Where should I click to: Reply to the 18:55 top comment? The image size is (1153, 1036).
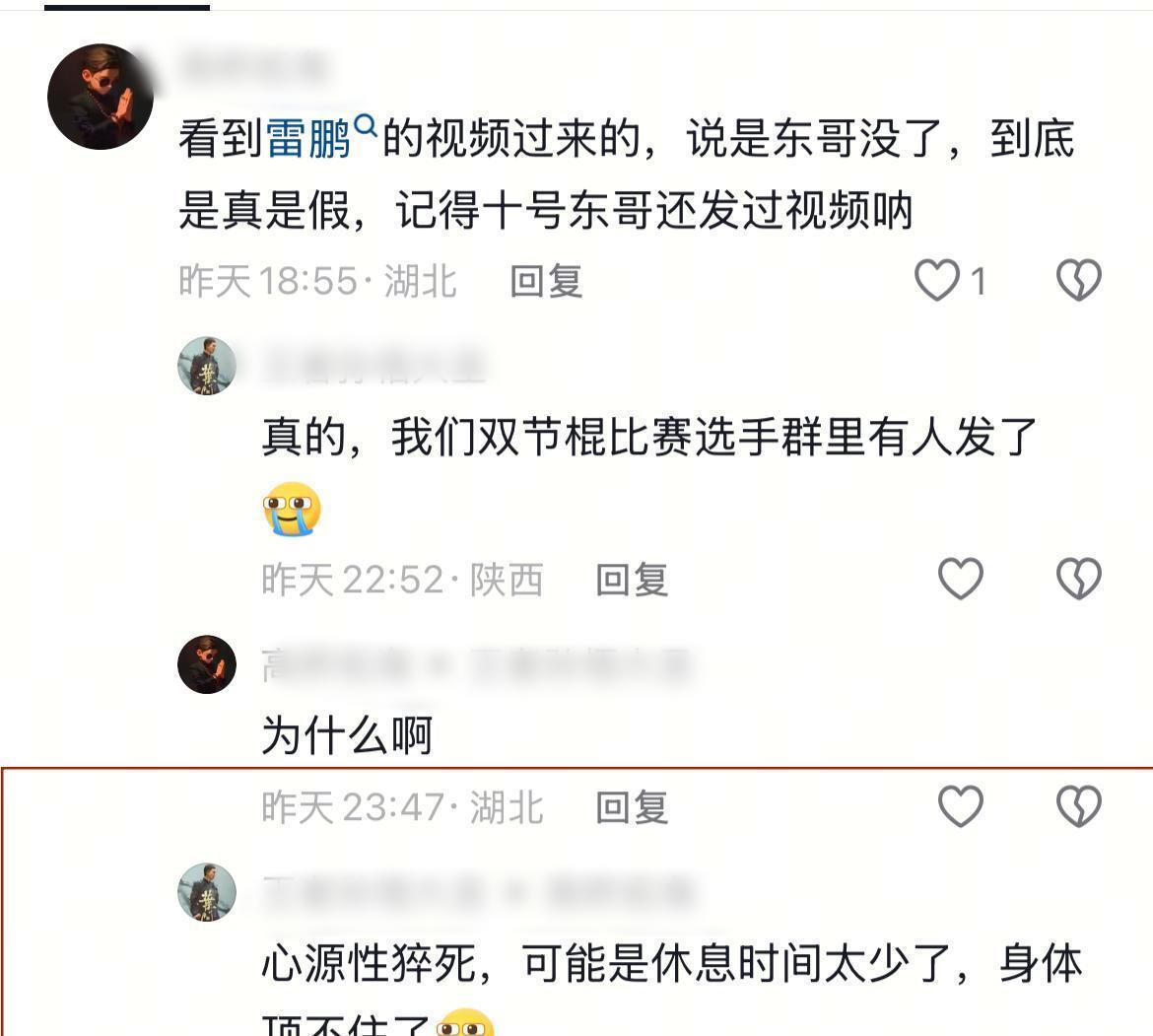[546, 282]
